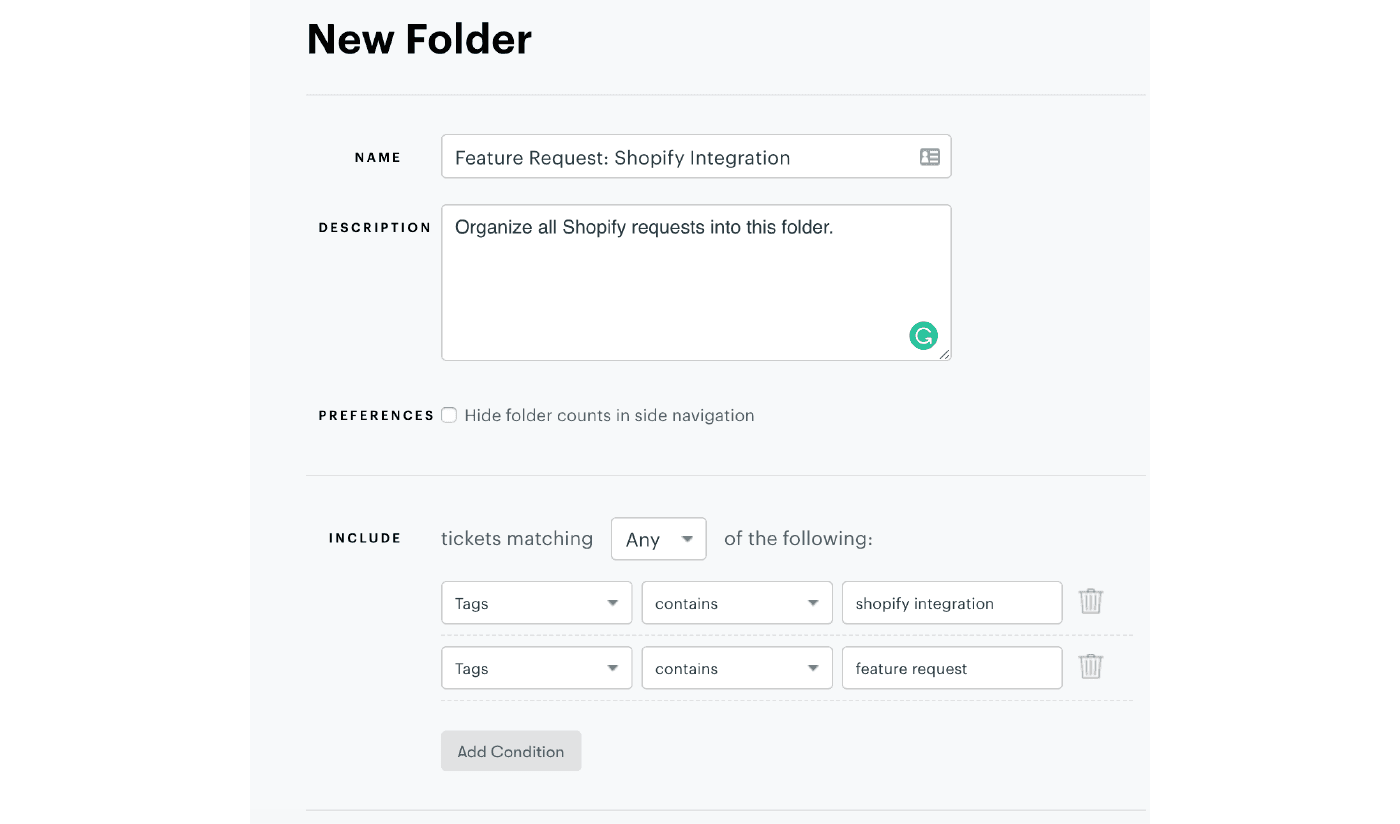This screenshot has width=1400, height=824.
Task: Enable Hide folder counts checkbox
Action: click(x=449, y=415)
